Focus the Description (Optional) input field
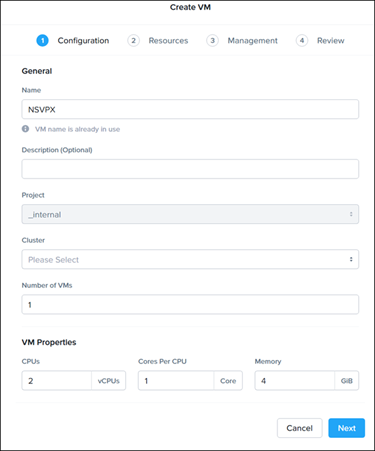 tap(190, 169)
